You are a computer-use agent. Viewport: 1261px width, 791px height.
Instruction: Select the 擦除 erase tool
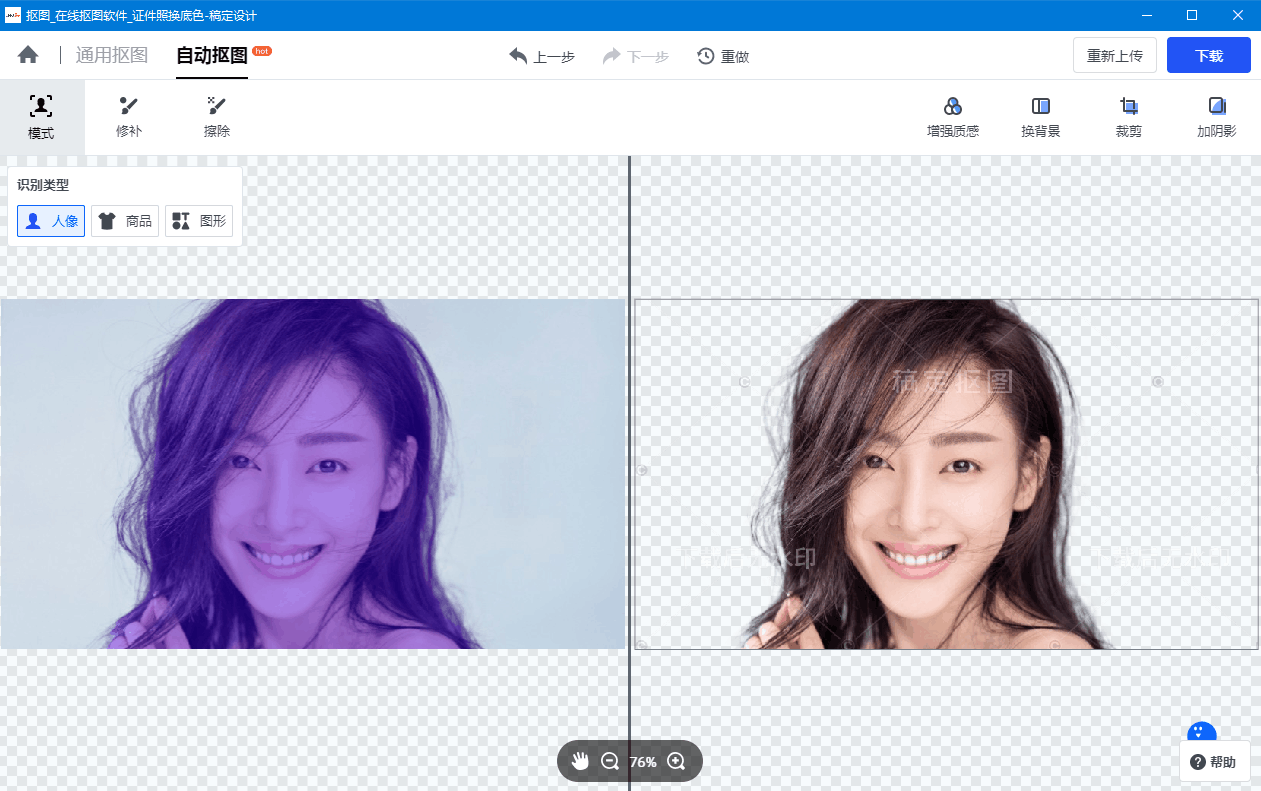217,117
